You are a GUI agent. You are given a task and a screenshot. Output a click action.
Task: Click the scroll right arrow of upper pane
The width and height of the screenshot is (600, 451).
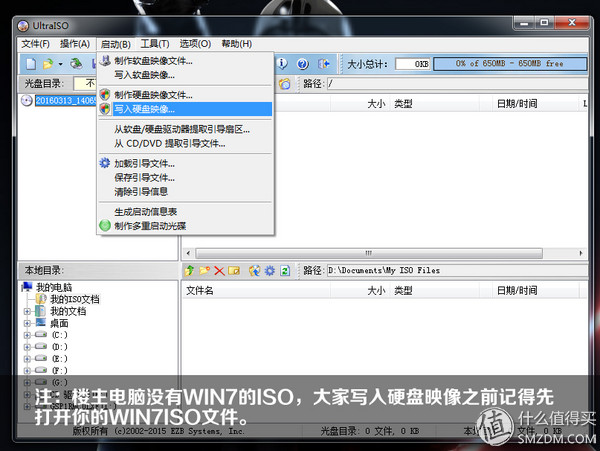[581, 253]
